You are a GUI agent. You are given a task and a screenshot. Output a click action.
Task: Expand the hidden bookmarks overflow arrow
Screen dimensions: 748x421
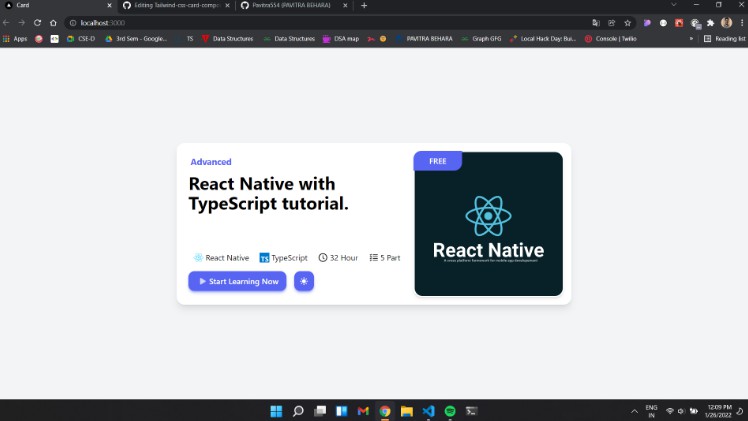point(691,39)
